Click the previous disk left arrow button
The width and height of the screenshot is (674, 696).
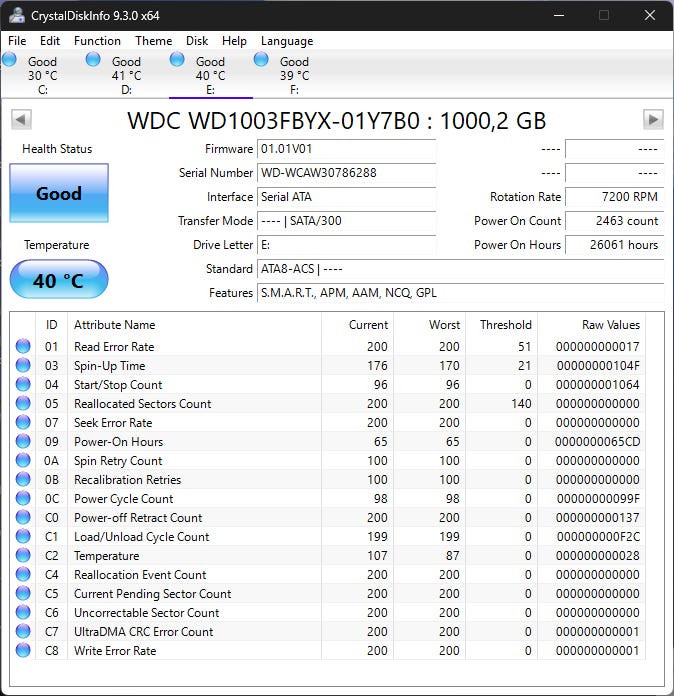click(20, 120)
